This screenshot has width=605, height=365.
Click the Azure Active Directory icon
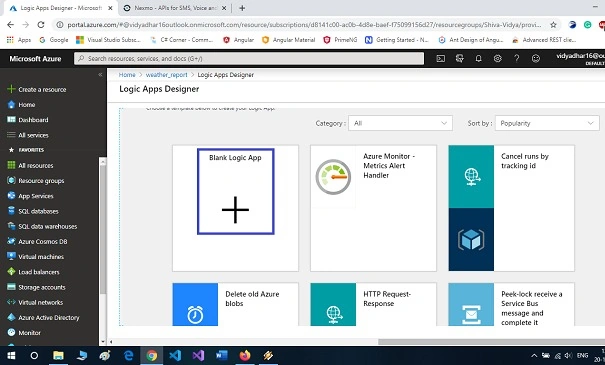click(x=11, y=318)
